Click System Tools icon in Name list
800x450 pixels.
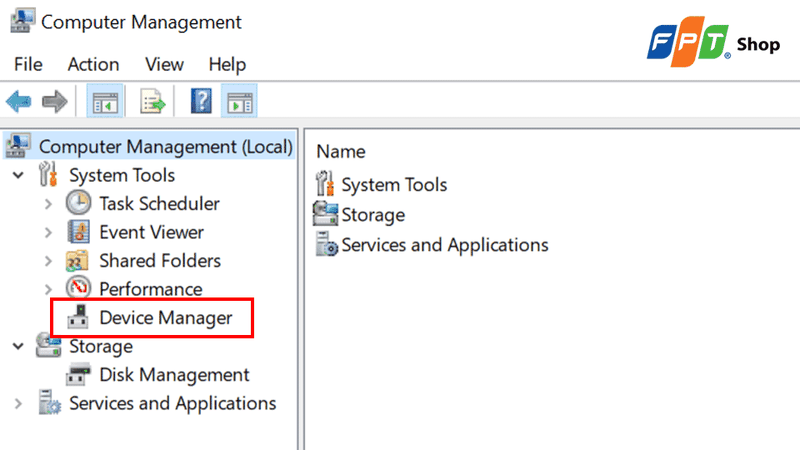324,184
